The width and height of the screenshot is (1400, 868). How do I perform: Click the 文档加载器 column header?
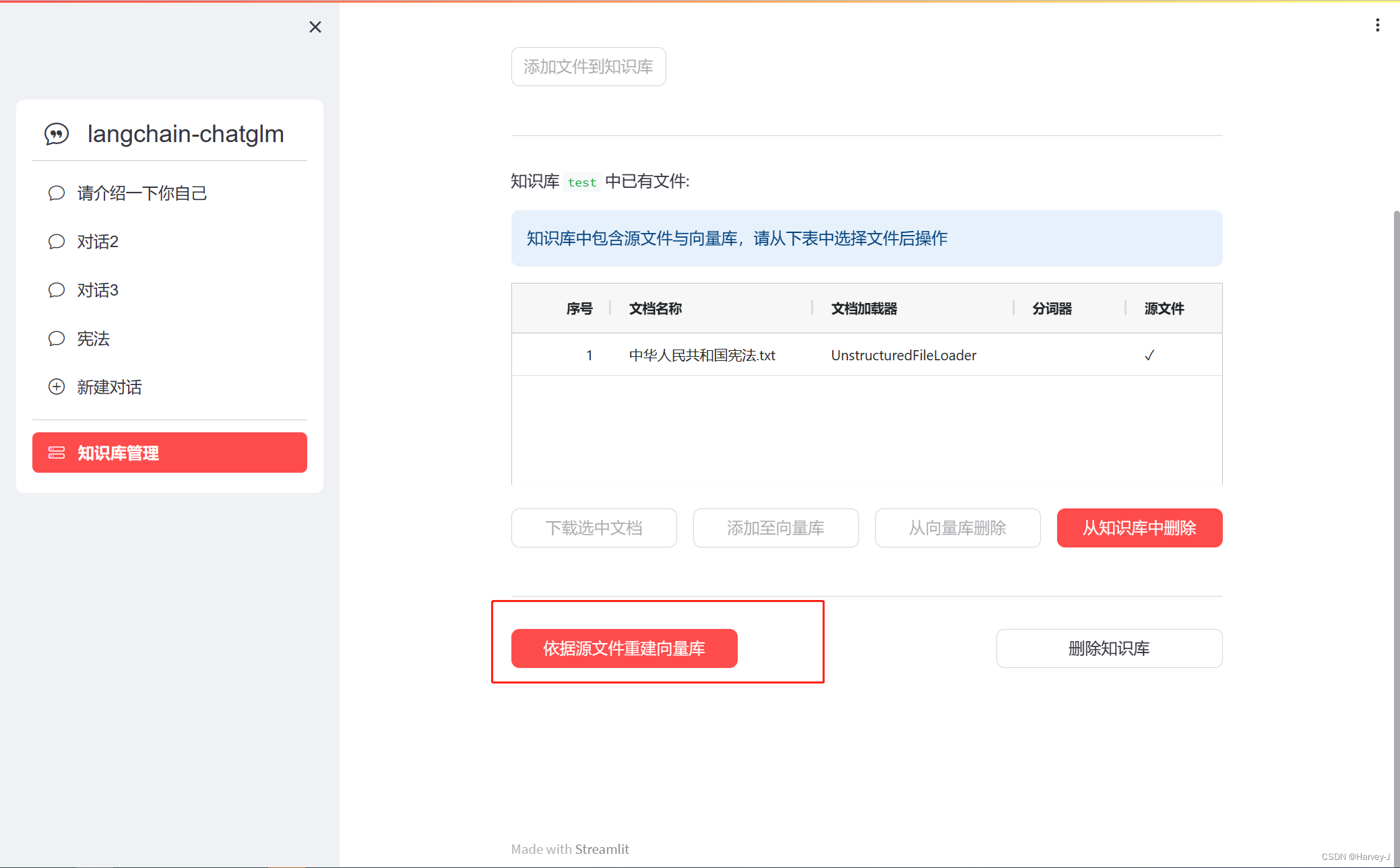coord(864,308)
